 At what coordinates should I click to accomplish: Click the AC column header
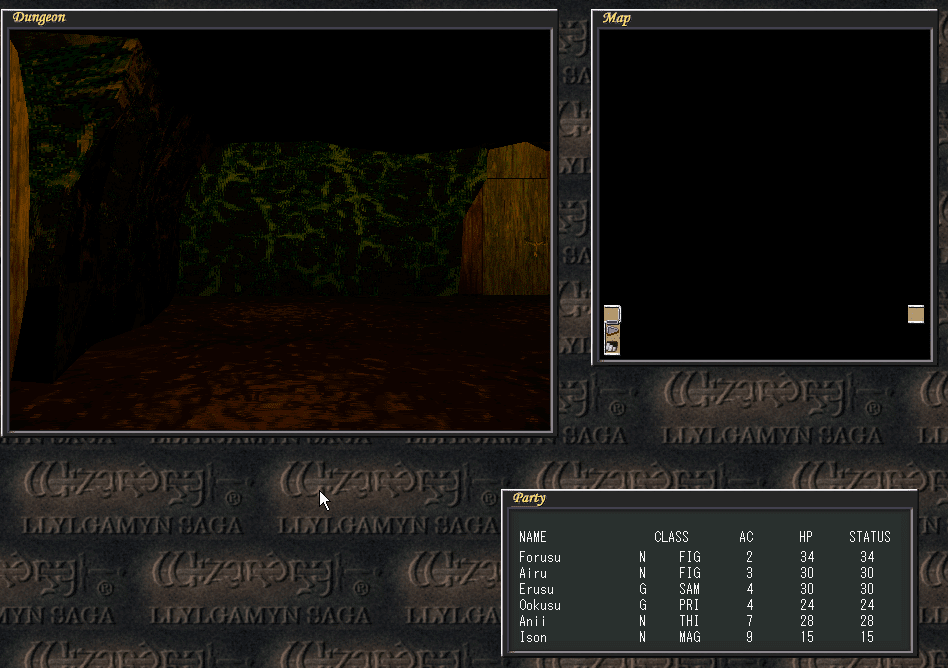(746, 537)
